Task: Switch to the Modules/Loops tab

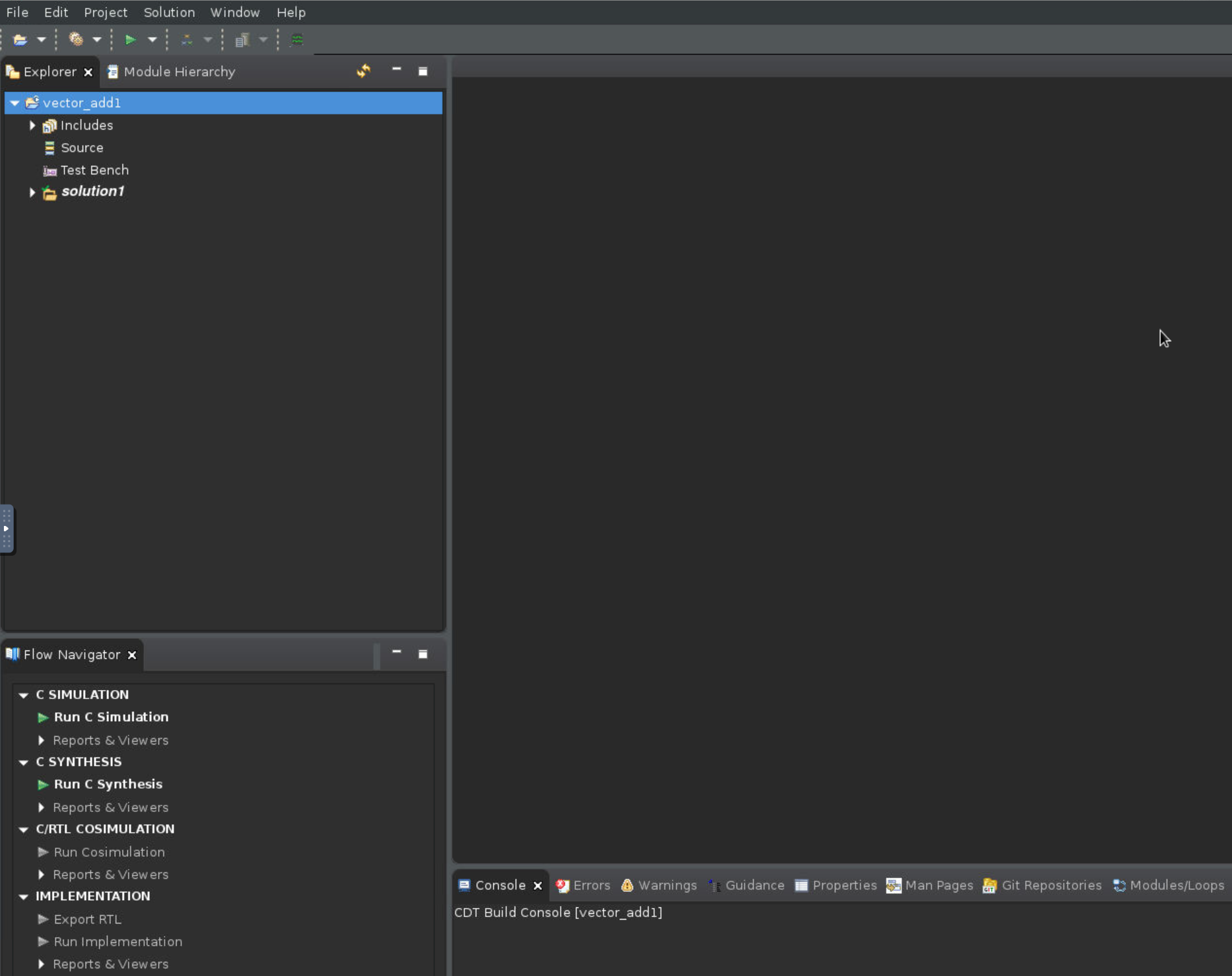Action: (x=1168, y=886)
